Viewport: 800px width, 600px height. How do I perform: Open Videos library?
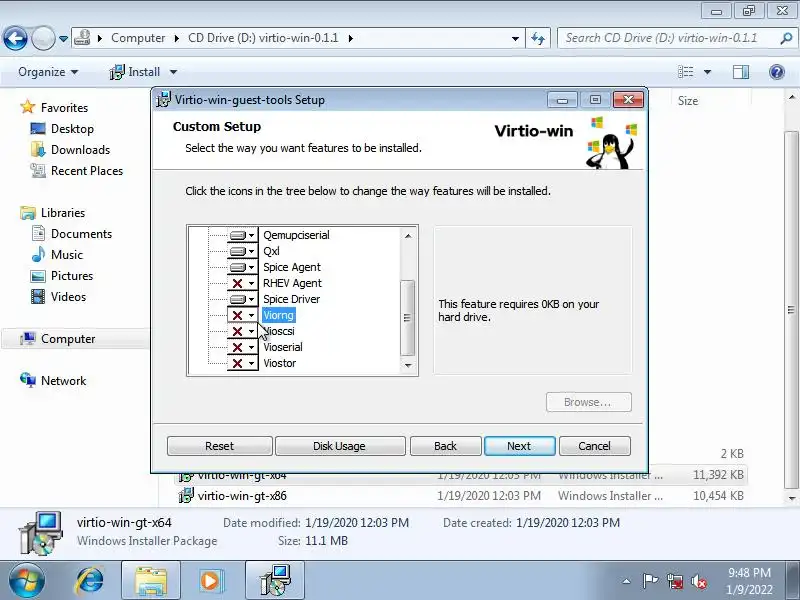point(68,296)
